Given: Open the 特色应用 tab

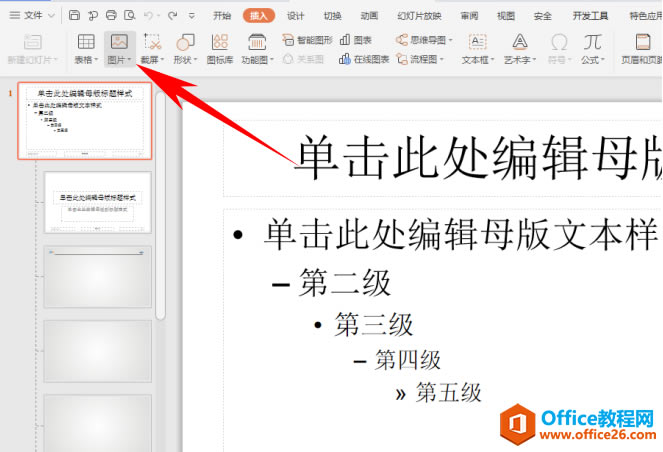Looking at the screenshot, I should coord(646,16).
